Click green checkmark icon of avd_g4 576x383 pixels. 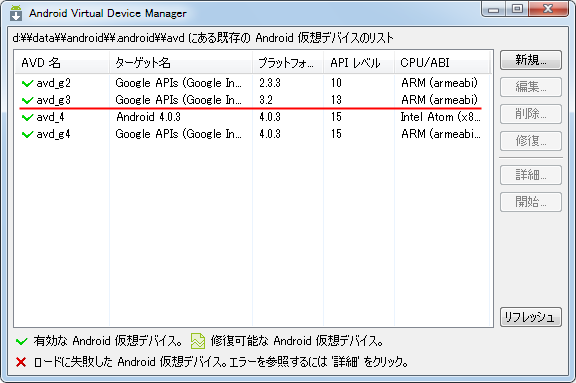pyautogui.click(x=28, y=134)
